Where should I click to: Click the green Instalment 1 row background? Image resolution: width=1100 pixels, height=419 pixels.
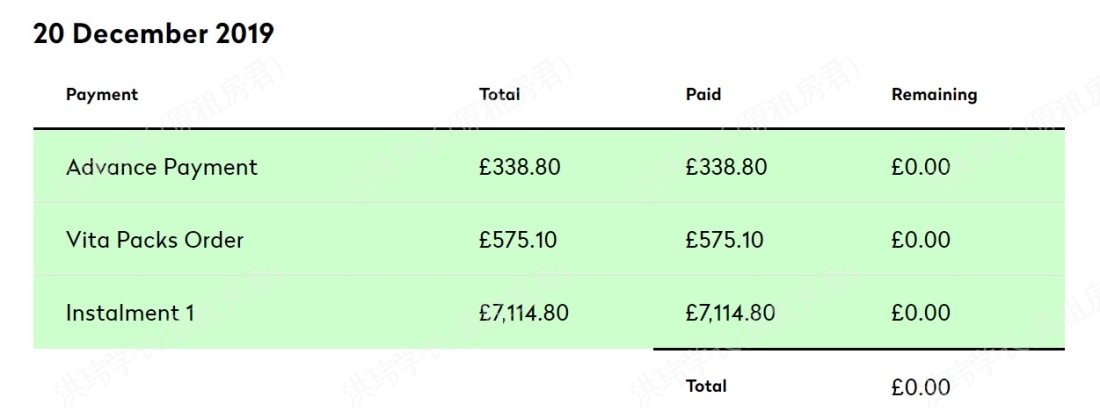[x=549, y=312]
